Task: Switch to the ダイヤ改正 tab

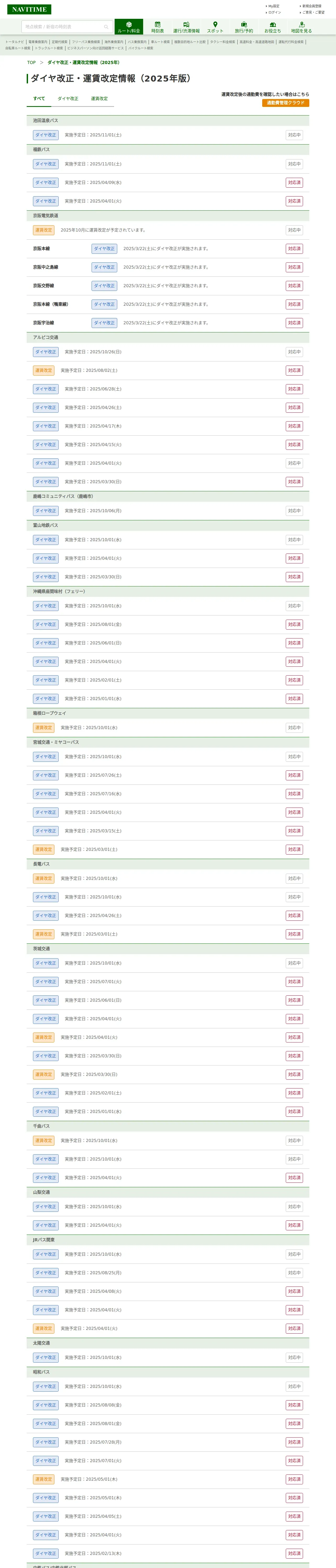Action: click(68, 99)
